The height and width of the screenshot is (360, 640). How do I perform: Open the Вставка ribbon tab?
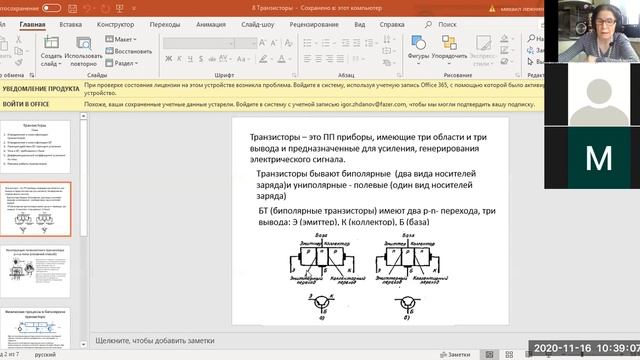coord(71,24)
